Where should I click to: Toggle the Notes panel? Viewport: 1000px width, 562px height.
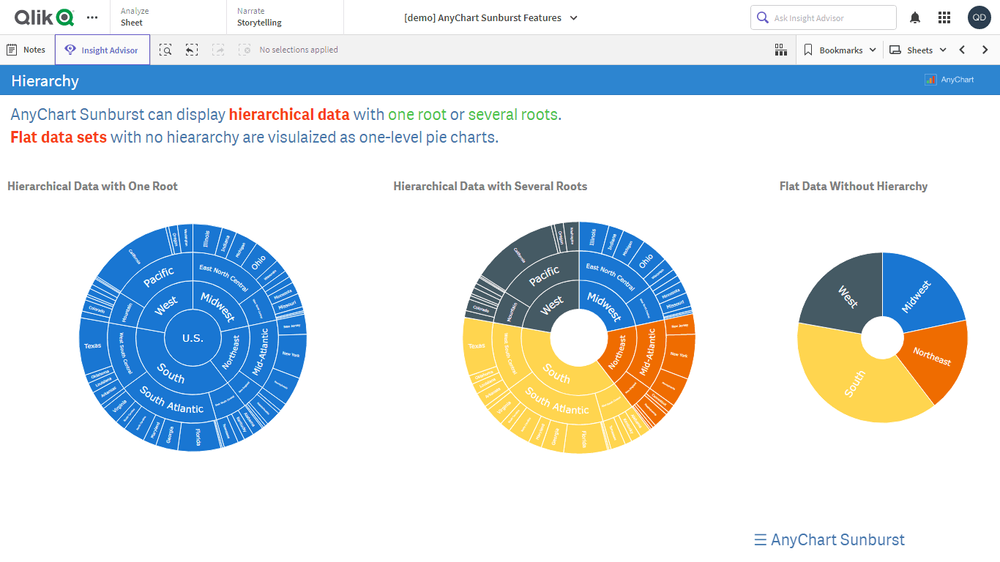click(26, 50)
